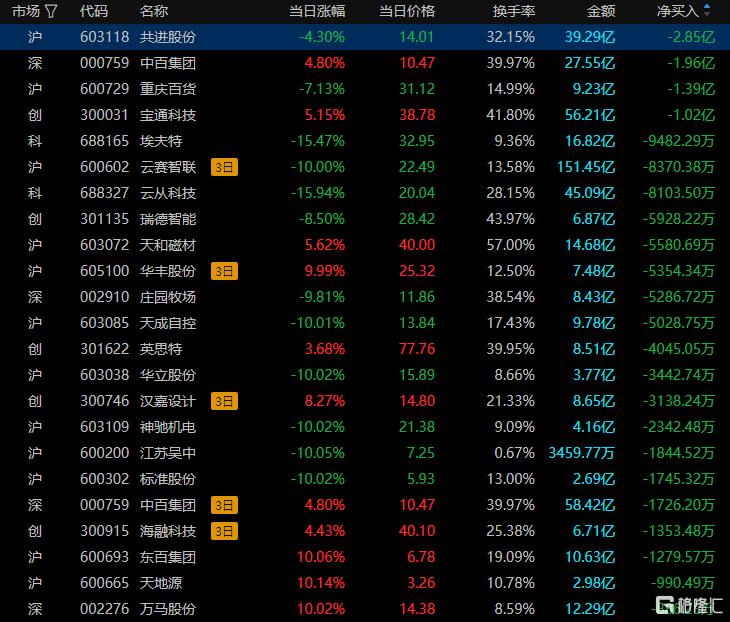The image size is (730, 622).
Task: Sort by the 名称 column header
Action: 154,11
